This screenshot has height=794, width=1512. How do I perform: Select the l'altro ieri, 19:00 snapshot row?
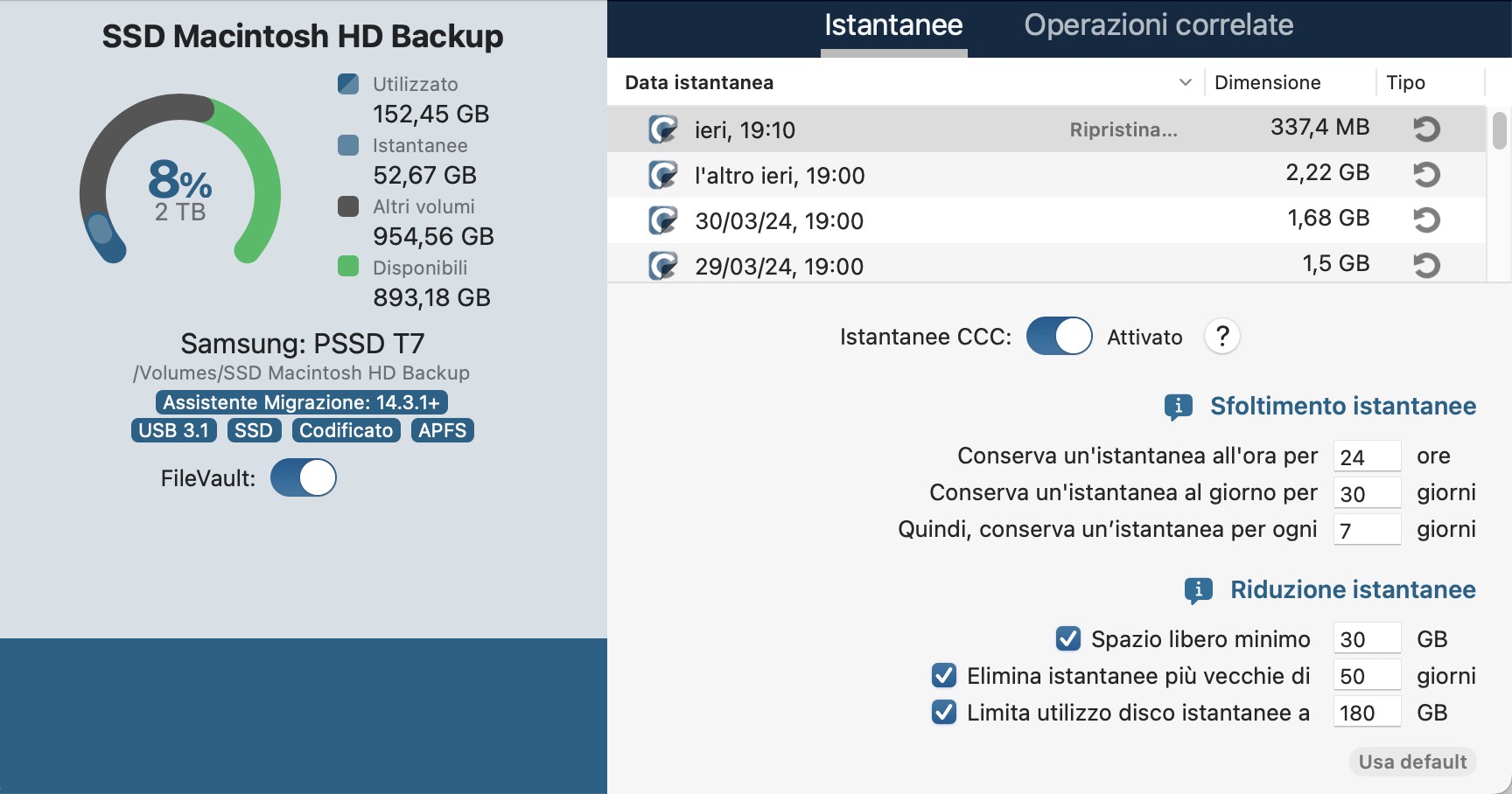1046,175
